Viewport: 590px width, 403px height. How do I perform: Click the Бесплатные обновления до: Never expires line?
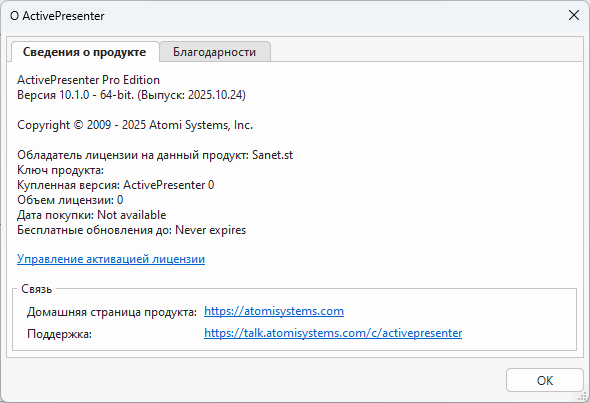[131, 230]
